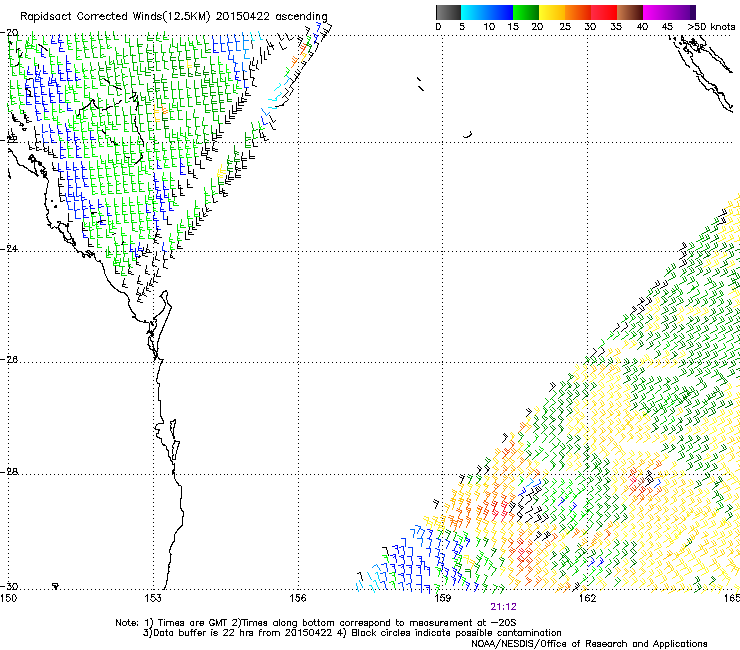Click legend number 10 under color bar
Image resolution: width=740 pixels, height=650 pixels.
[x=489, y=27]
